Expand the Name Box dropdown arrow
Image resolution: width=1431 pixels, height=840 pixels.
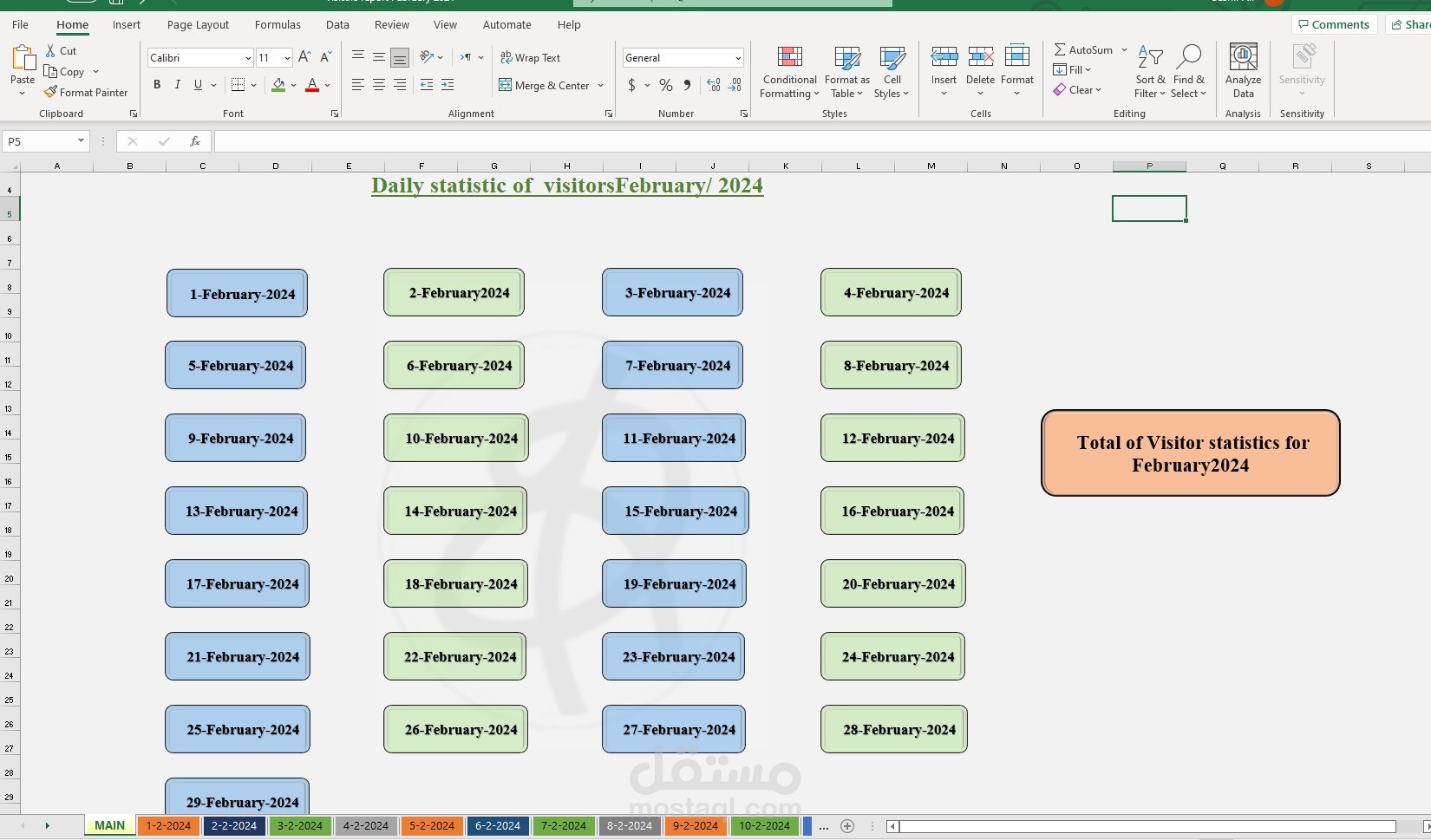[x=81, y=141]
